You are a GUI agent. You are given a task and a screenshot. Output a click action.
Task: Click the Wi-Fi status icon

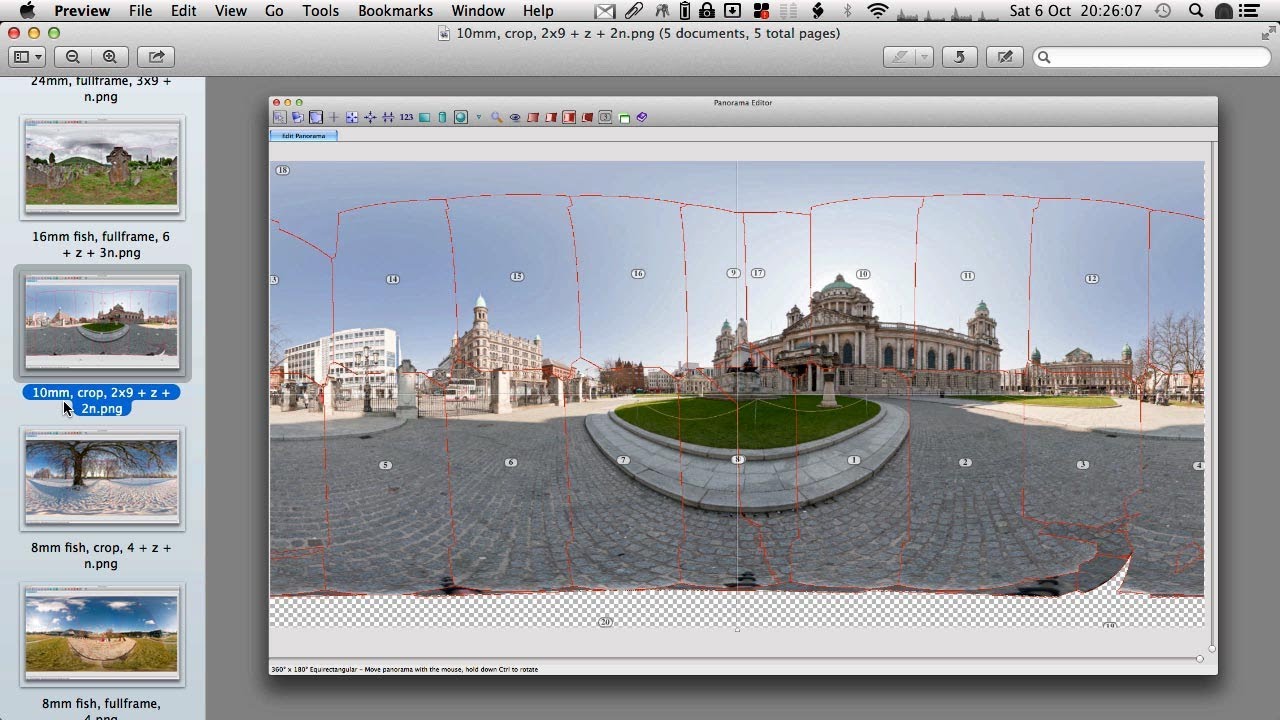(878, 11)
